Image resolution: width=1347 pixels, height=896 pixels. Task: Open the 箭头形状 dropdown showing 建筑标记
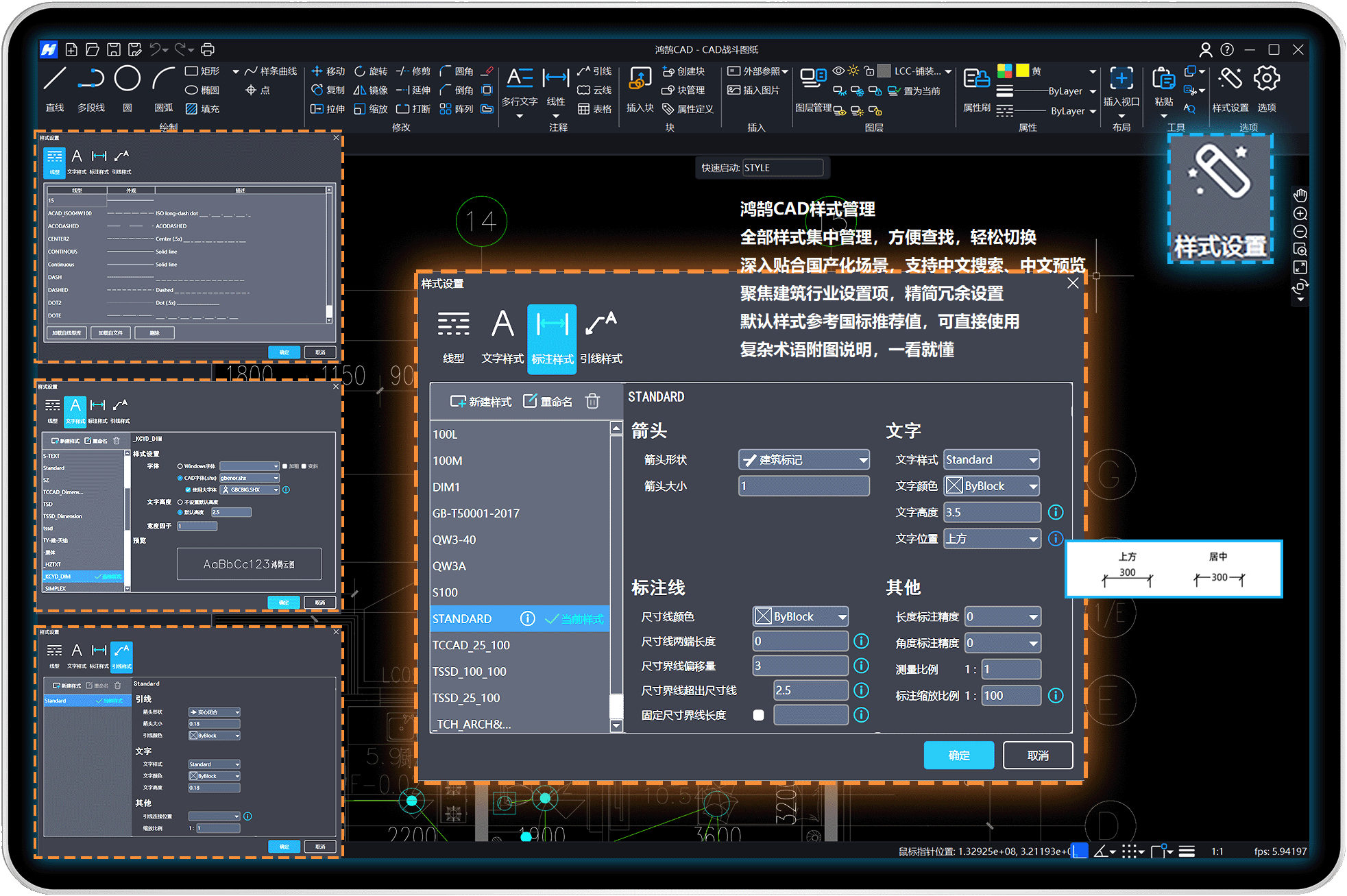(x=803, y=460)
